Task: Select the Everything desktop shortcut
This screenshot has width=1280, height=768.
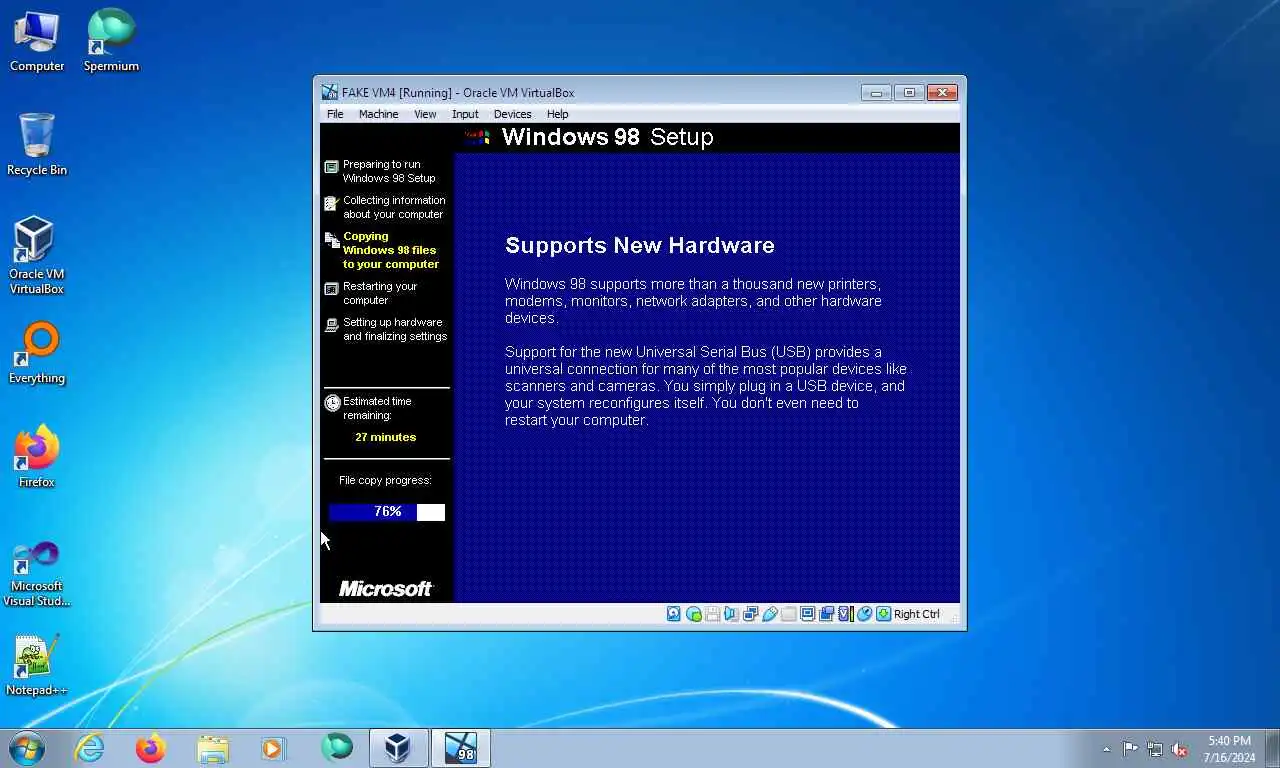Action: (x=37, y=354)
